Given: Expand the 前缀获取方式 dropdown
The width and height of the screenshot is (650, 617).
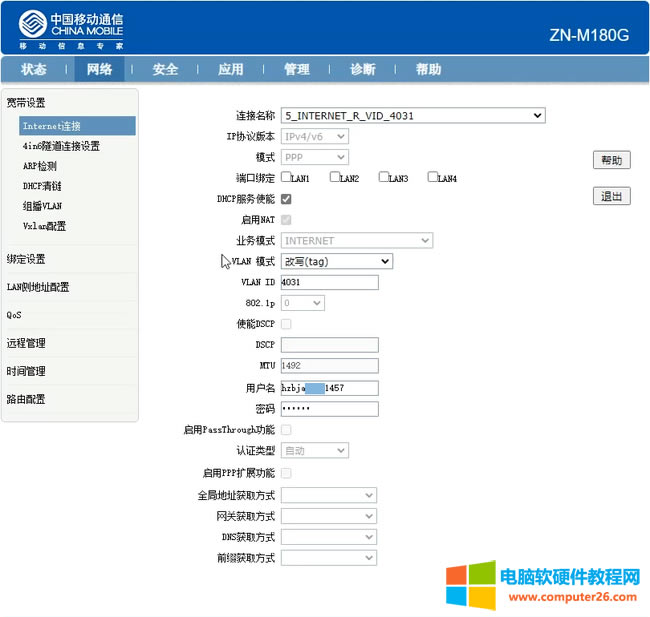Looking at the screenshot, I should tap(329, 558).
